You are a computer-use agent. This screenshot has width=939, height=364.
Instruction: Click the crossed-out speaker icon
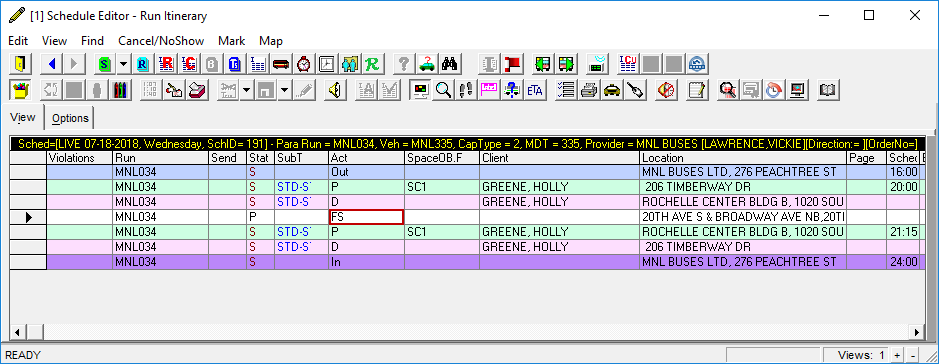point(666,90)
